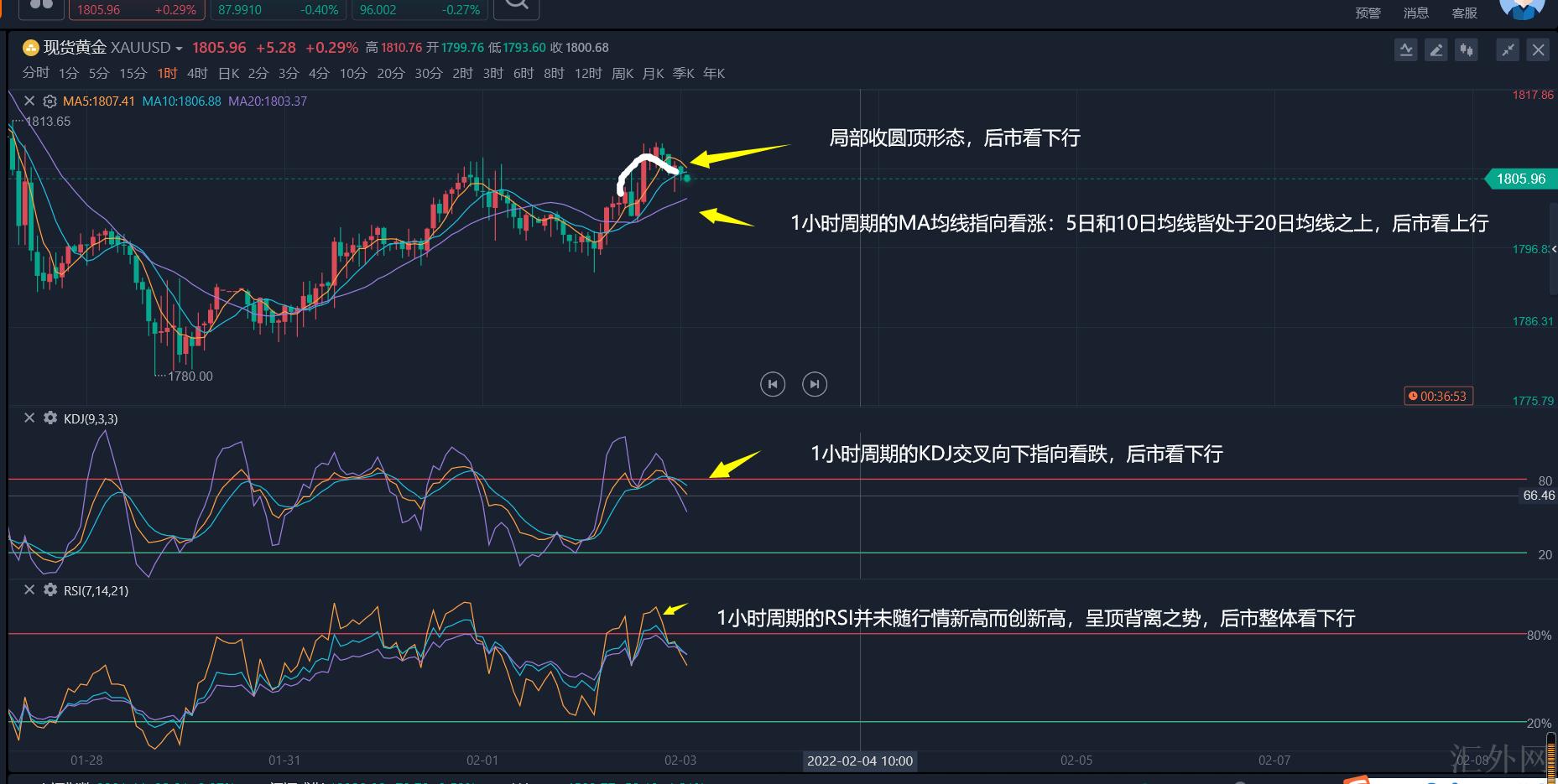Select the 1时 timeframe tab
1558x784 pixels.
pyautogui.click(x=167, y=73)
